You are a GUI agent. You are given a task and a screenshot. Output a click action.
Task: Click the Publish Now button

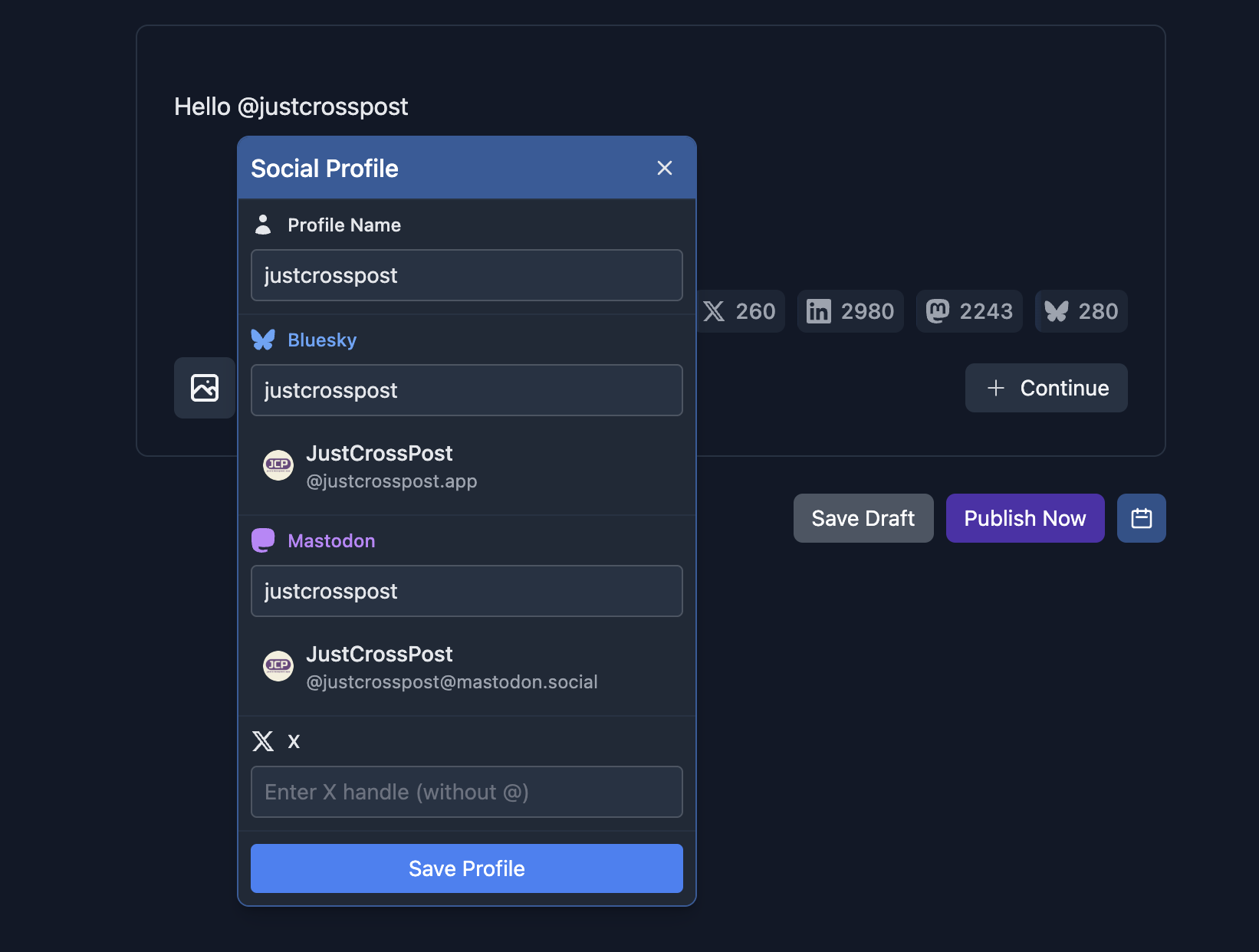(x=1024, y=518)
